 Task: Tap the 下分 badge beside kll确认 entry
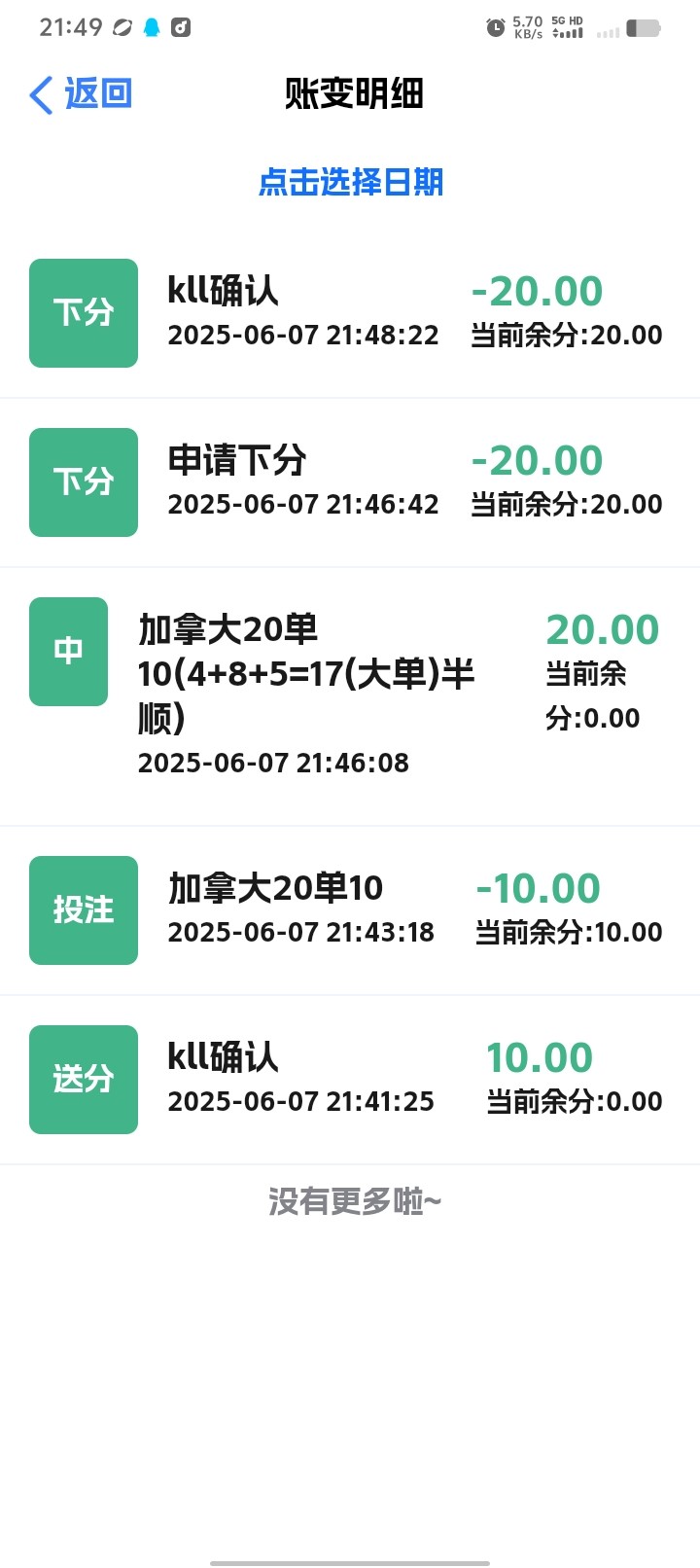tap(84, 313)
